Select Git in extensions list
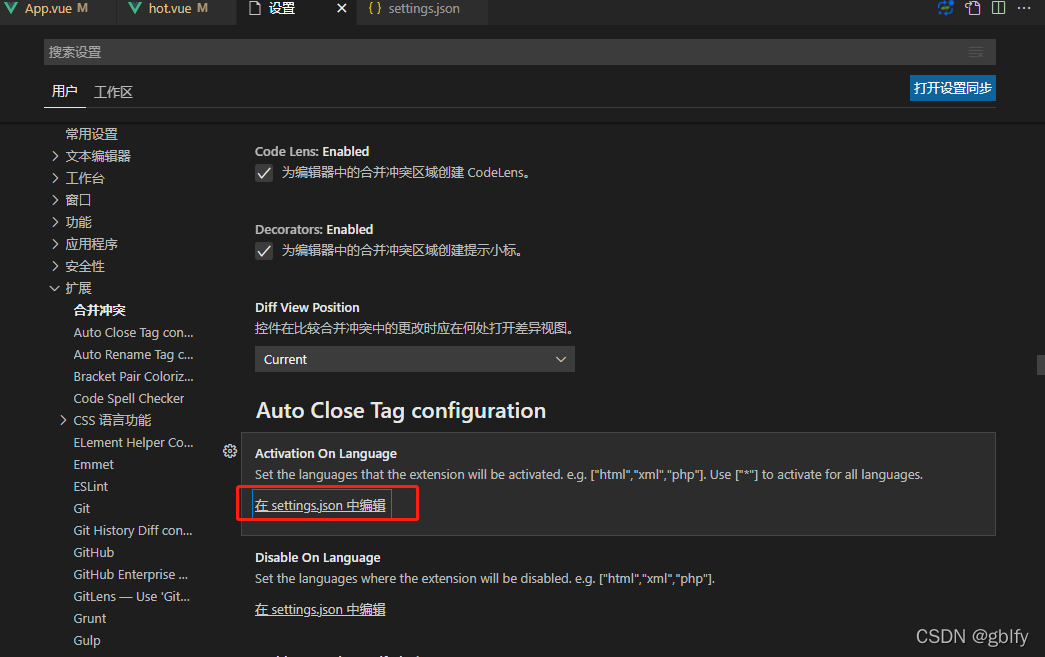1045x657 pixels. 81,508
